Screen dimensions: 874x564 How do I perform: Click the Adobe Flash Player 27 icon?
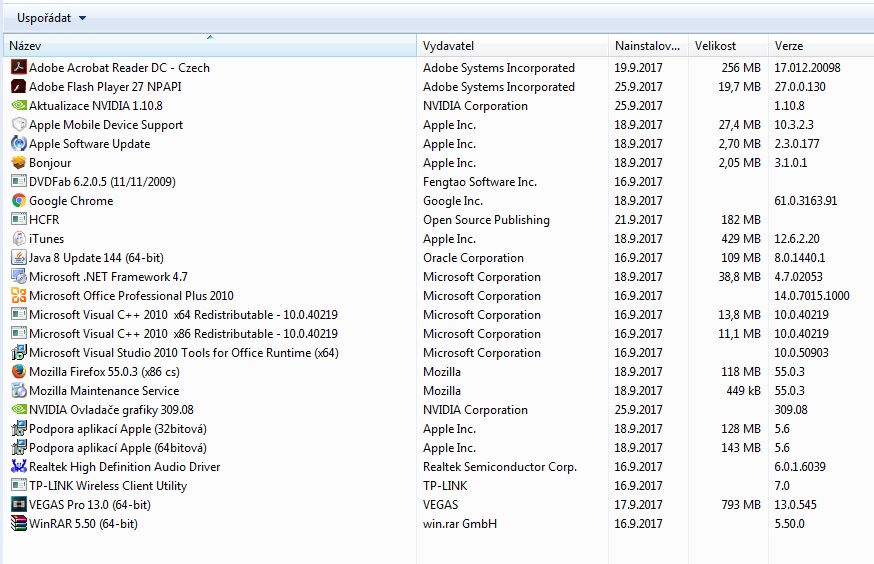pyautogui.click(x=19, y=86)
